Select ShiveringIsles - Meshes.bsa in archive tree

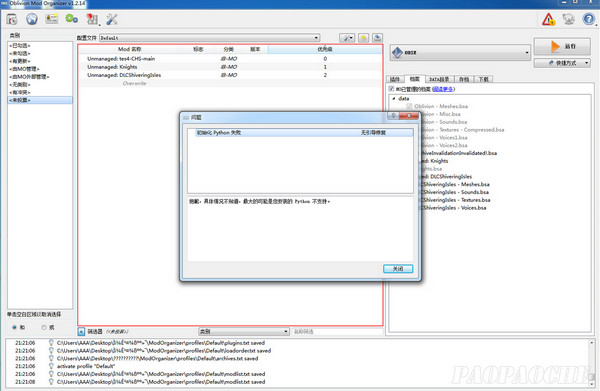coord(455,184)
